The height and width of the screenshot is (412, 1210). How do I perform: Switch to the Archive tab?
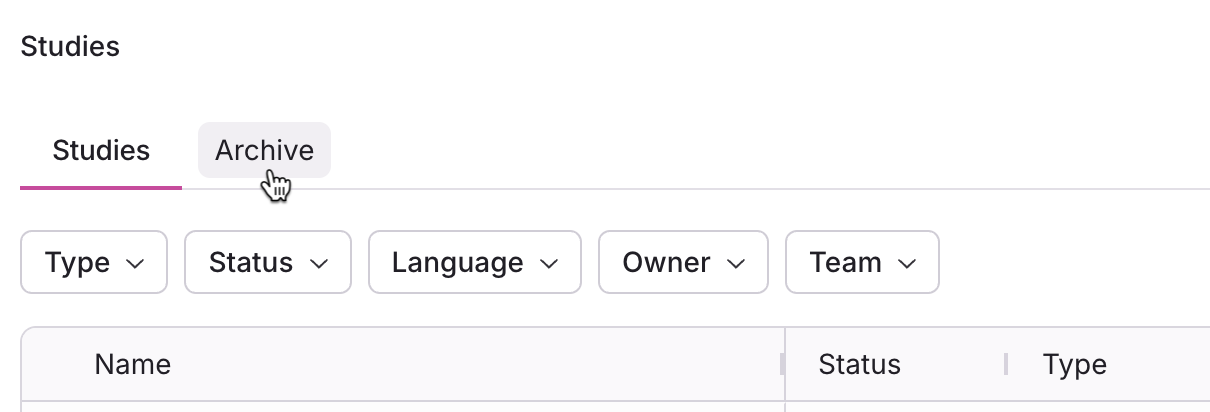pos(264,151)
